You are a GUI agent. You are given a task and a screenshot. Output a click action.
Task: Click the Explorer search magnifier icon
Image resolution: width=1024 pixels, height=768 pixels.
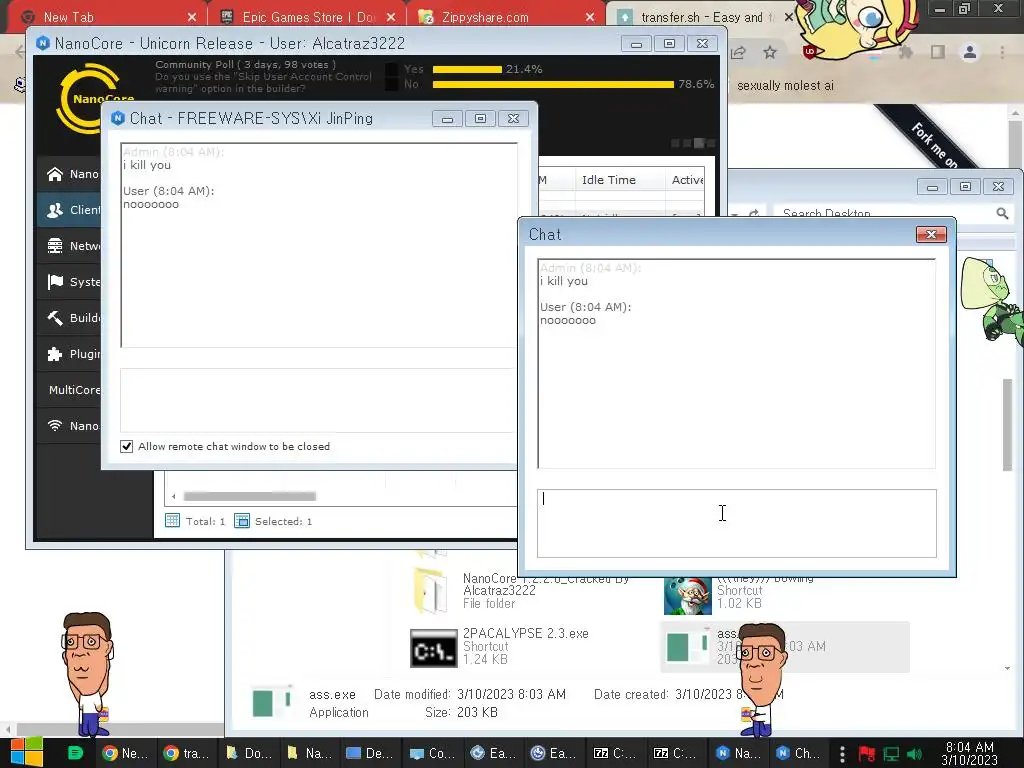[1002, 214]
